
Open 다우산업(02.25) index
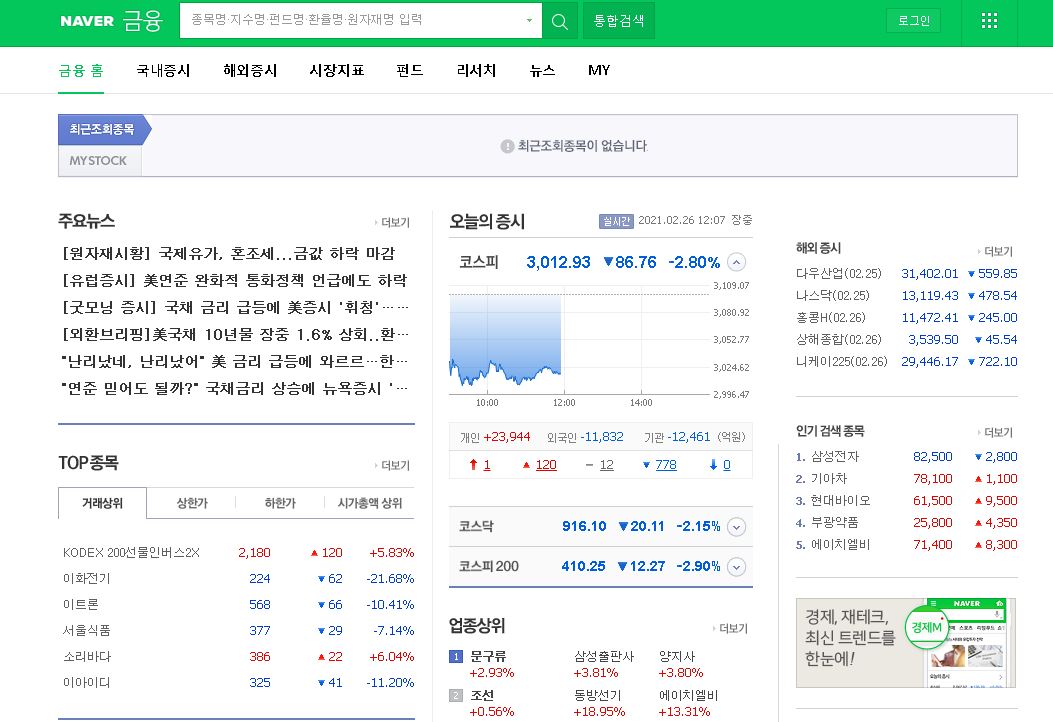click(x=839, y=273)
